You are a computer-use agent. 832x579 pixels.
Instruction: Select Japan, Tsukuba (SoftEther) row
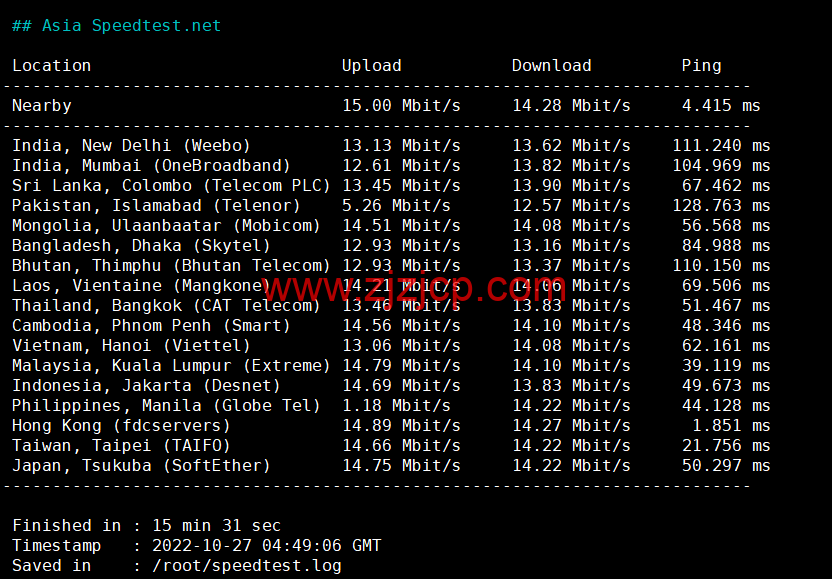pyautogui.click(x=141, y=466)
